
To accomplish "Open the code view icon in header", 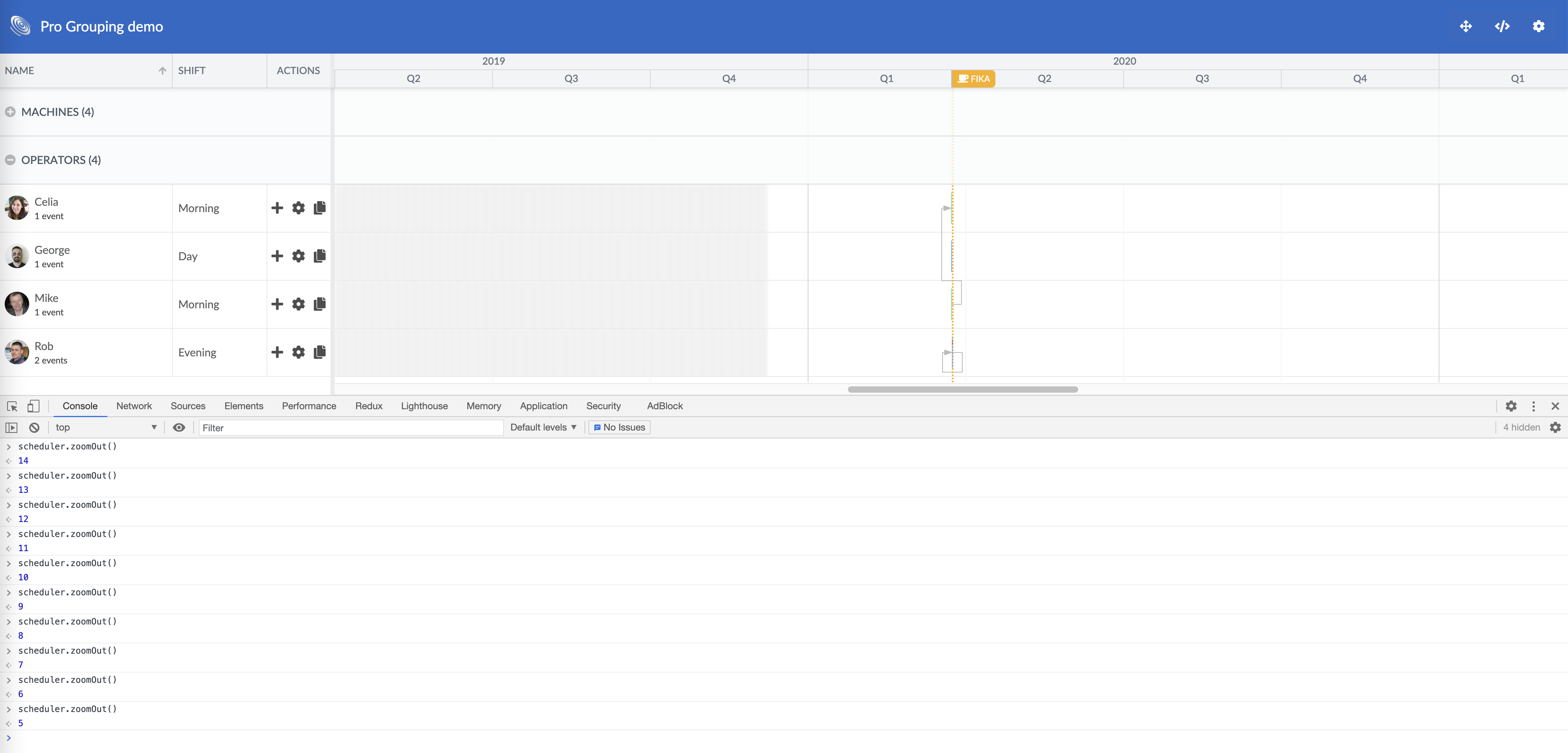I will click(x=1502, y=26).
